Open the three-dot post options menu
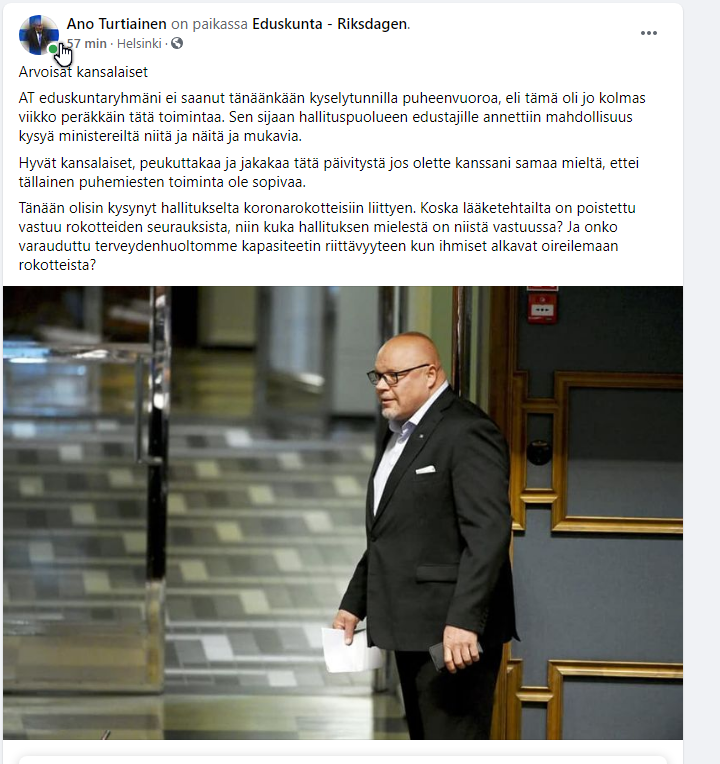Screen dimensions: 720x764 pos(648,33)
